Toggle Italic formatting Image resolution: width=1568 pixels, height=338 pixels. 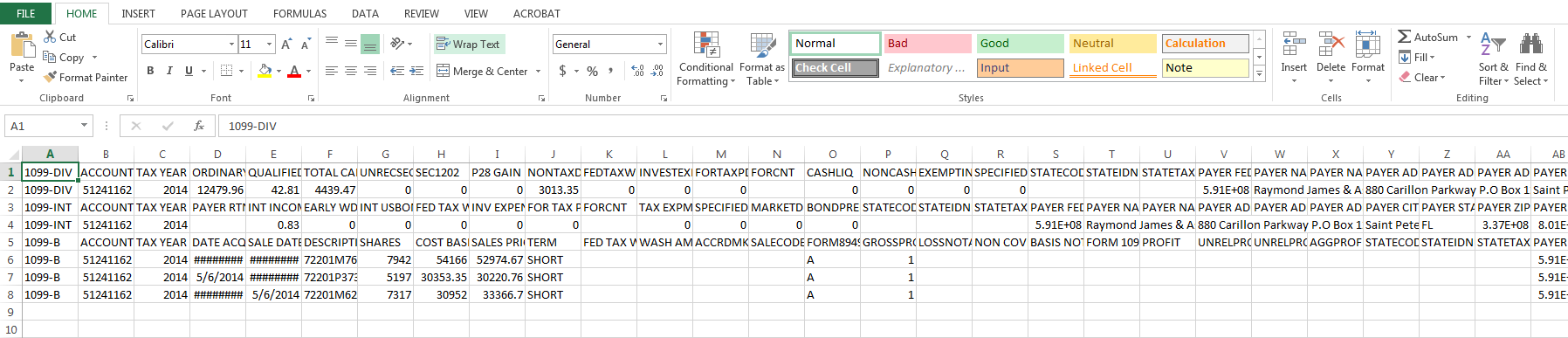(169, 71)
